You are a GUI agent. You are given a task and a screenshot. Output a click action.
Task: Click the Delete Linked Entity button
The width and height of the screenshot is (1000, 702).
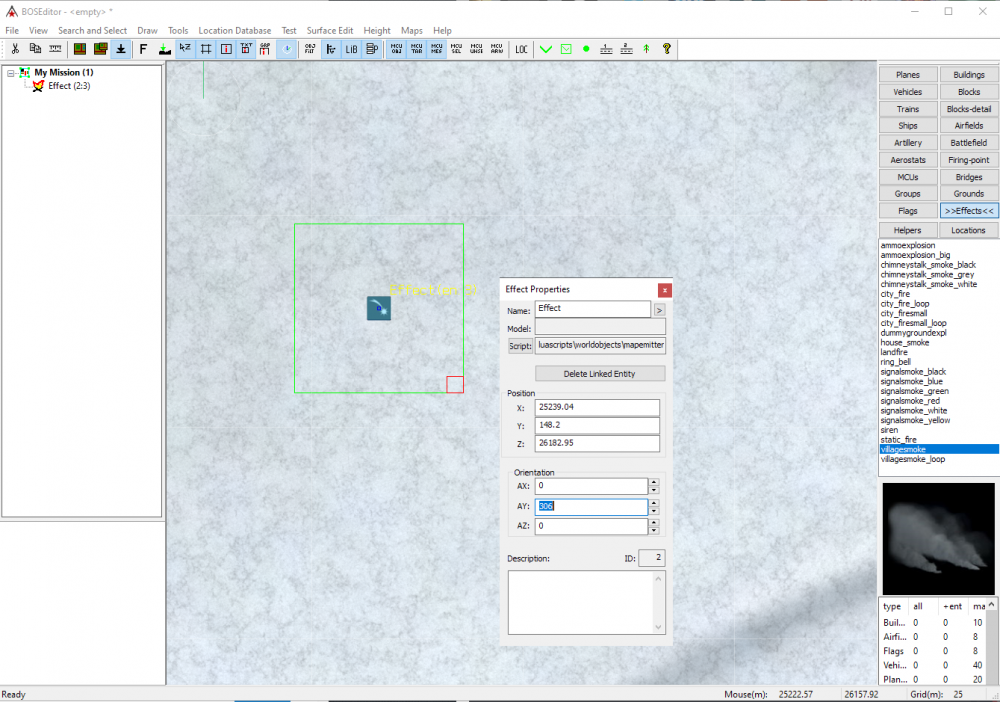point(599,374)
